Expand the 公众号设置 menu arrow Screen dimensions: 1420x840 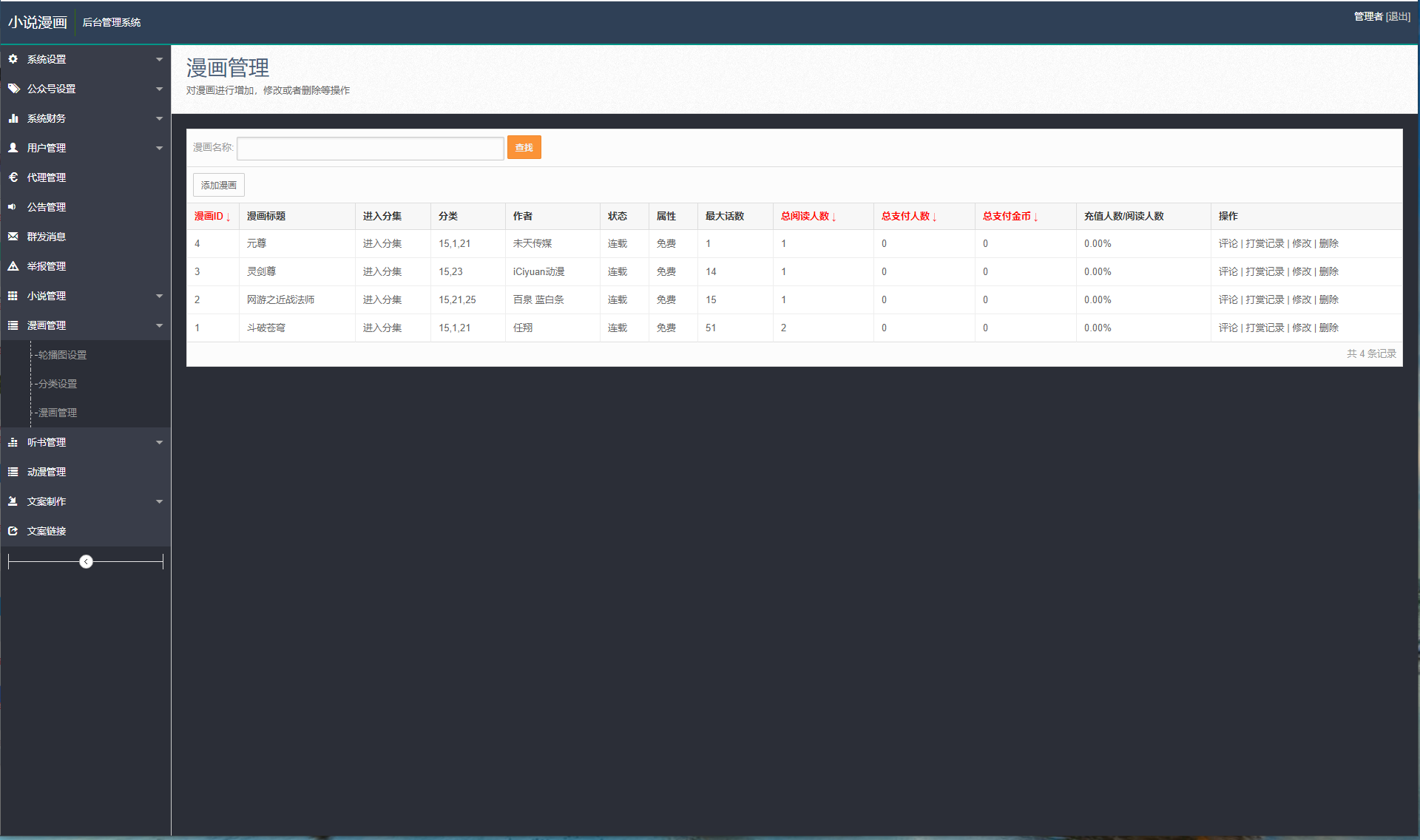pyautogui.click(x=159, y=89)
